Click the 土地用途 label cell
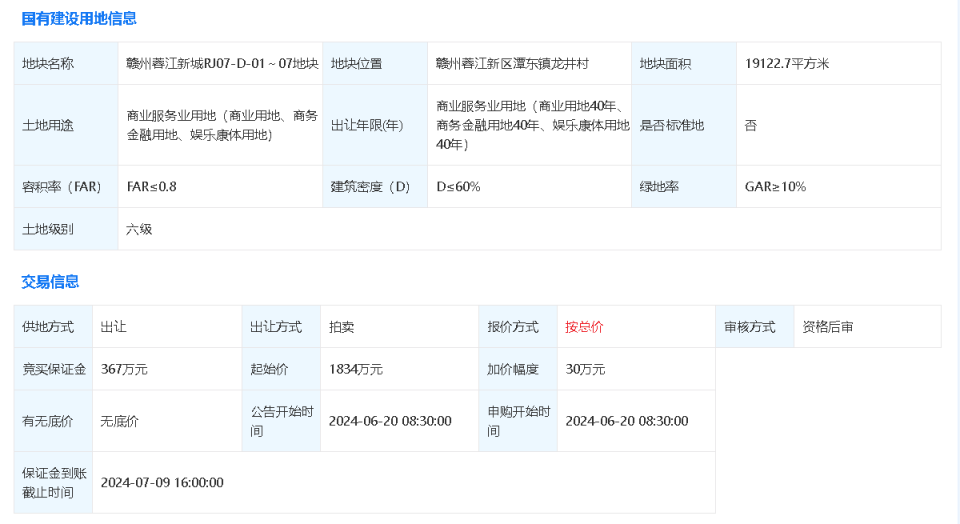960x524 pixels. [x=66, y=125]
